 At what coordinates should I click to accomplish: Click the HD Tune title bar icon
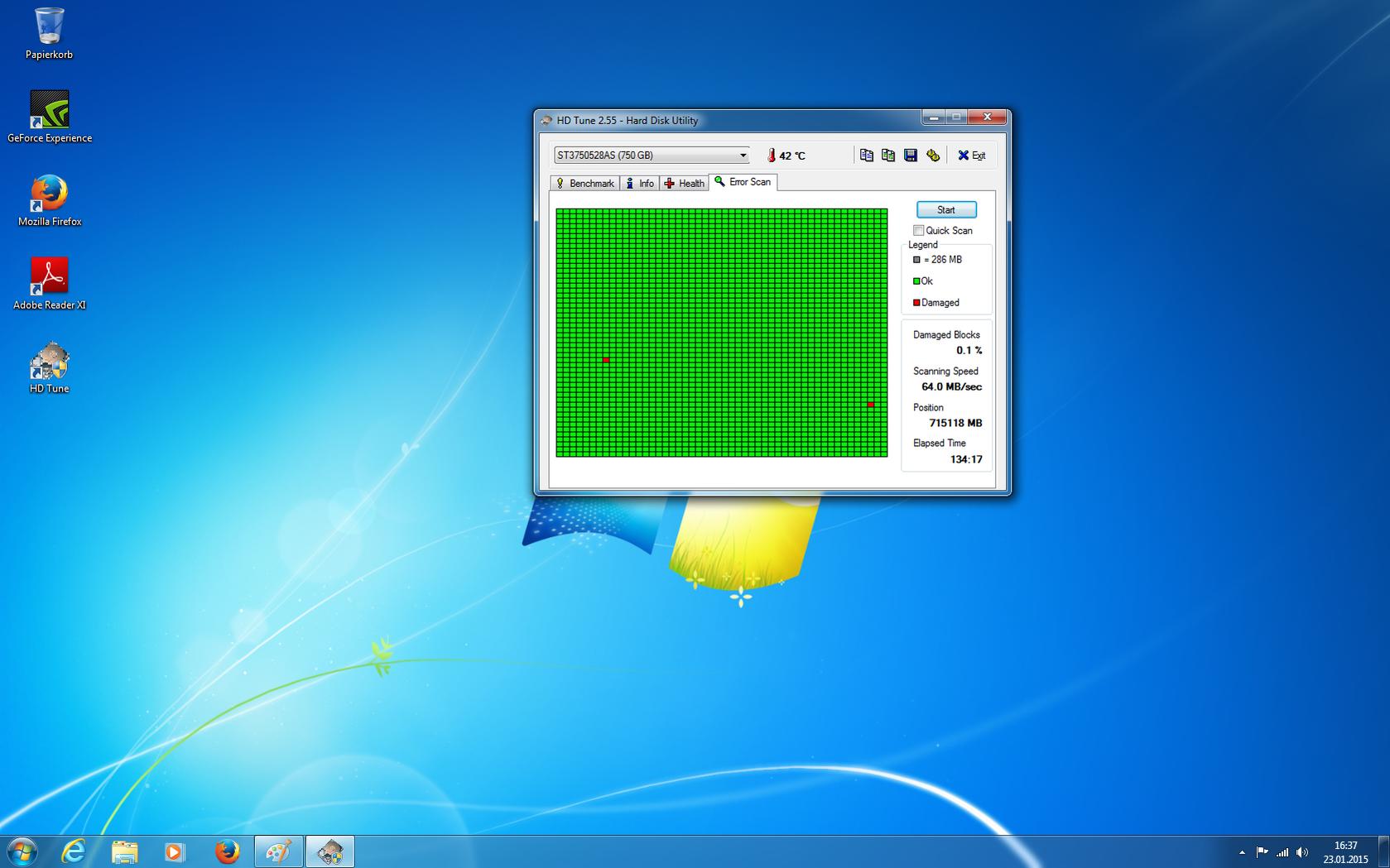point(546,120)
